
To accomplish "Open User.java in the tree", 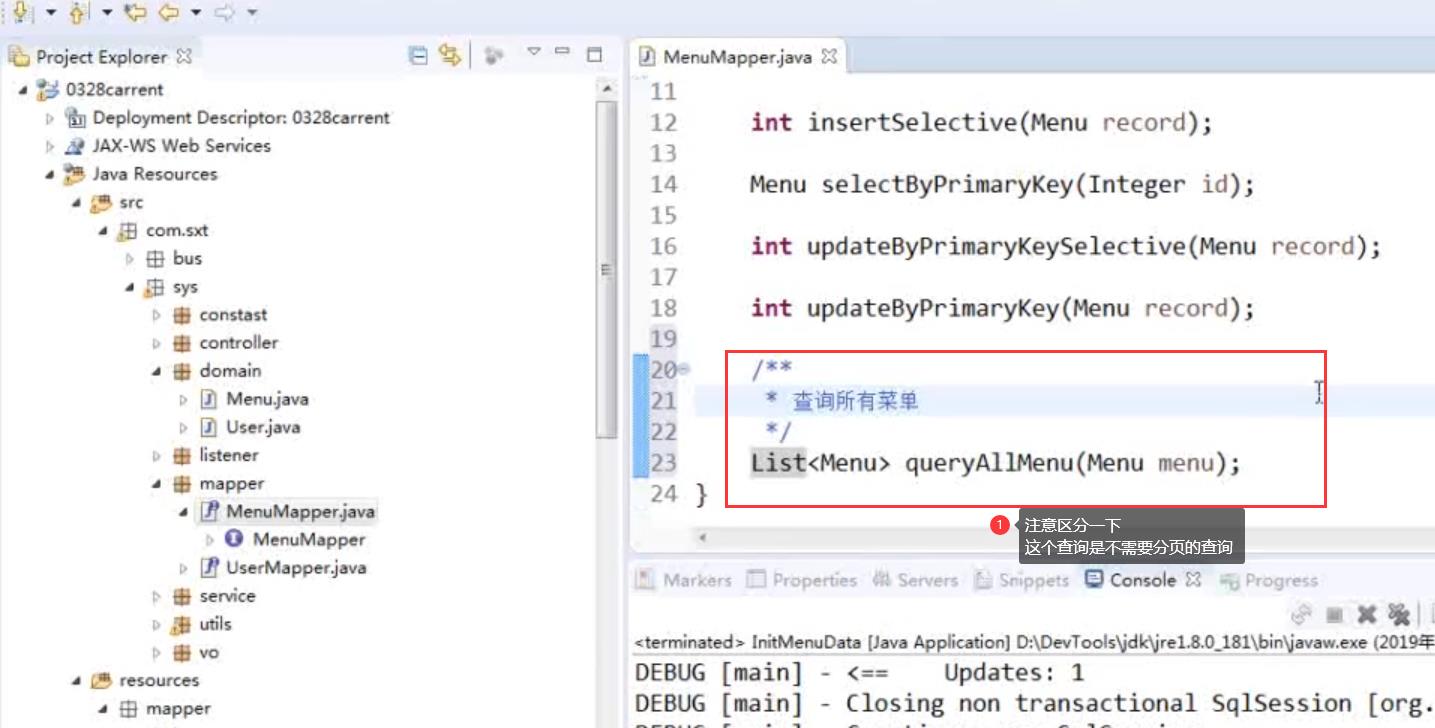I will click(263, 427).
